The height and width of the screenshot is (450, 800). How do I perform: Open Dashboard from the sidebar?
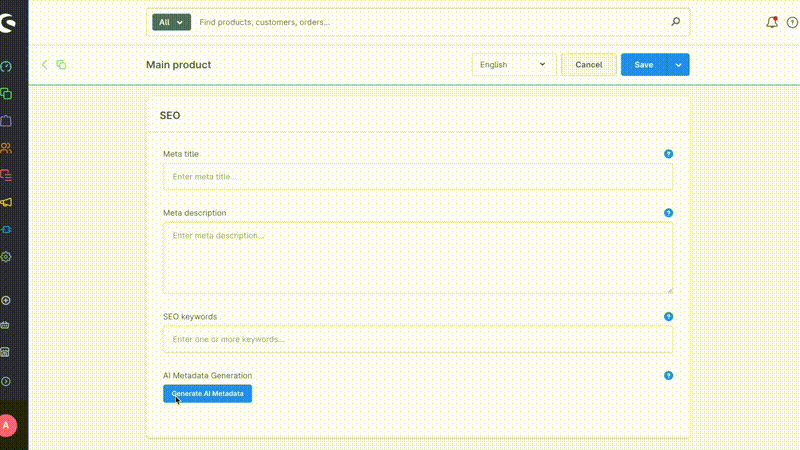(6, 67)
